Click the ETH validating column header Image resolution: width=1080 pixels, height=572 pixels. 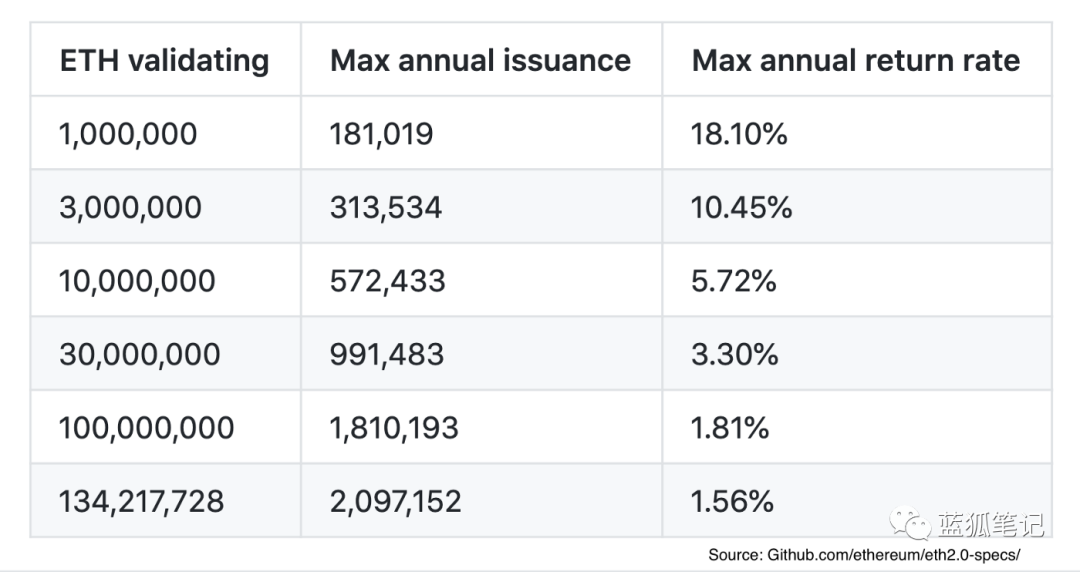pyautogui.click(x=164, y=60)
